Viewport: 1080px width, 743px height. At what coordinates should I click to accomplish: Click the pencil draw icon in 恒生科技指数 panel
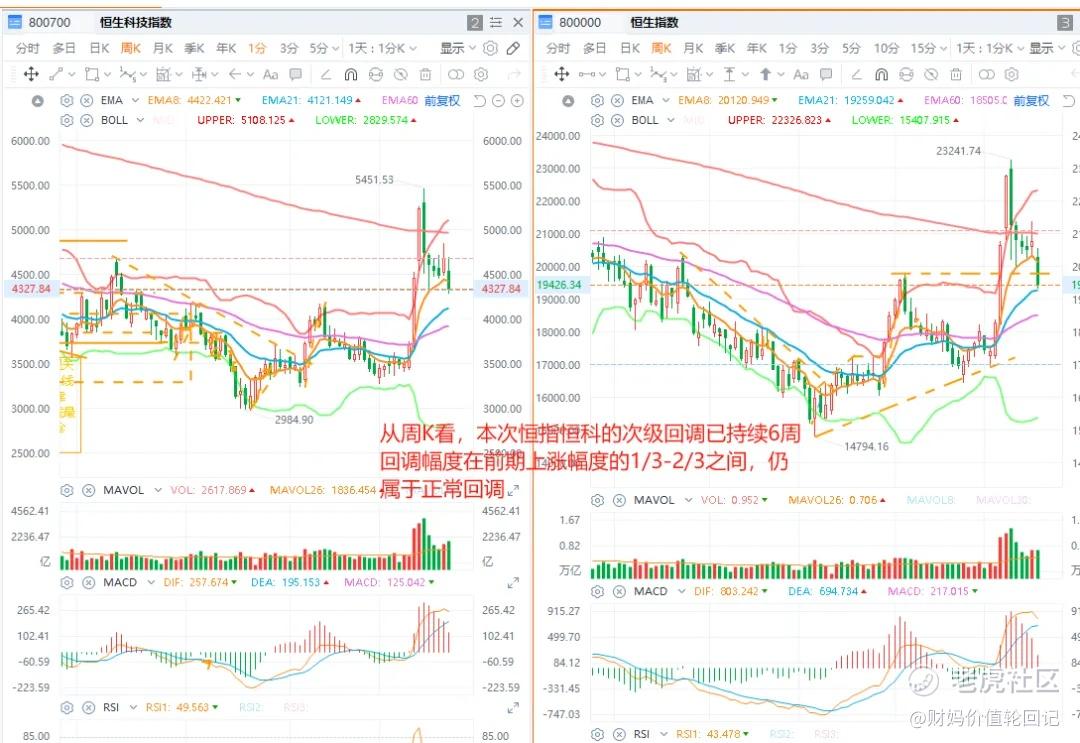coord(513,48)
